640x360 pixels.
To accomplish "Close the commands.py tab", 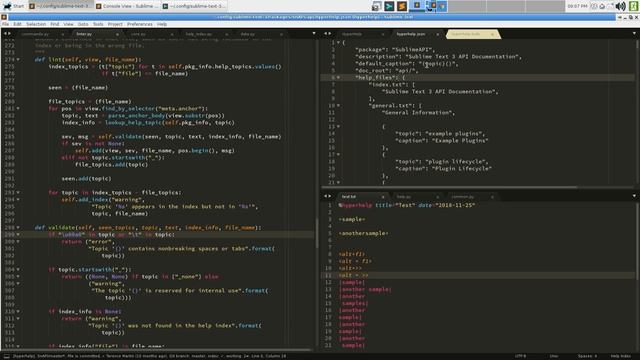I will 62,34.
